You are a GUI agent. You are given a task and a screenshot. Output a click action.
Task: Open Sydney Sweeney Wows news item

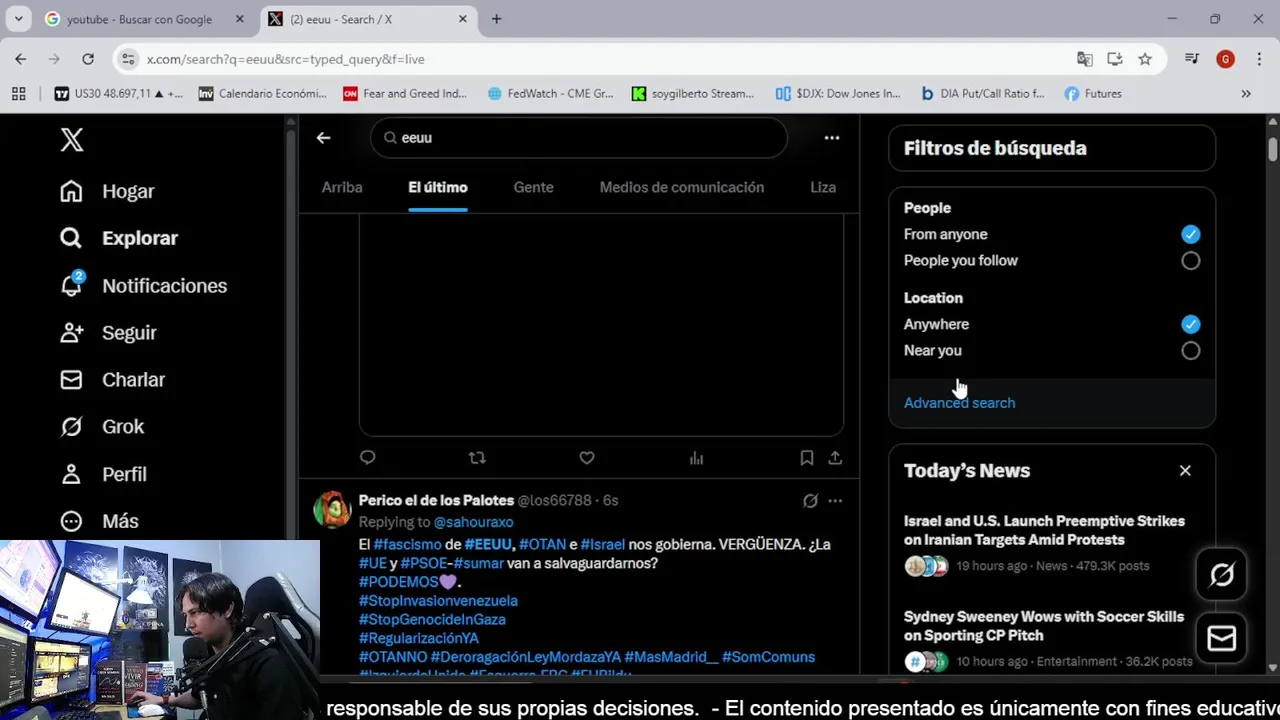point(1044,626)
